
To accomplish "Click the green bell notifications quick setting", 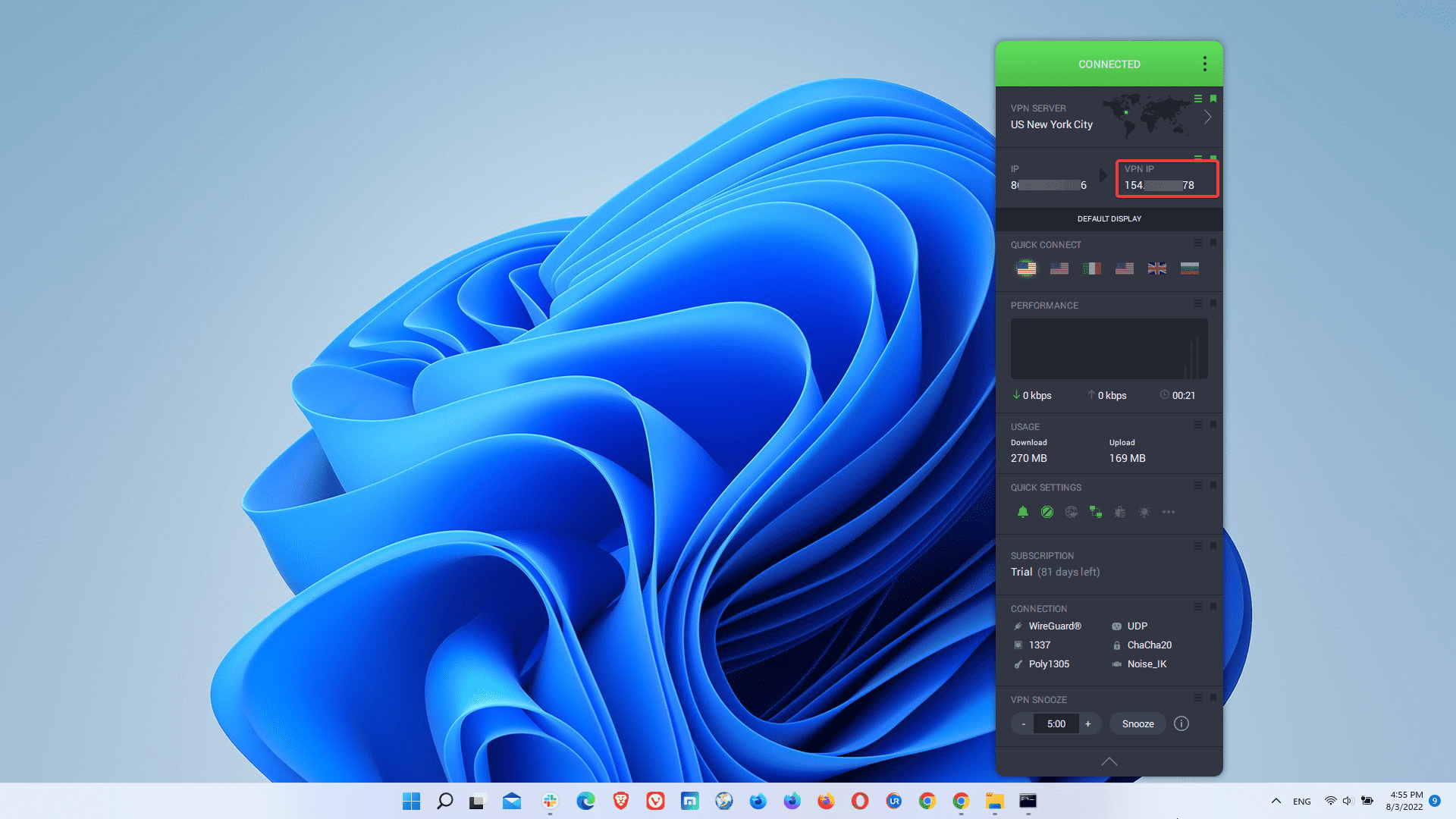I will [x=1023, y=512].
